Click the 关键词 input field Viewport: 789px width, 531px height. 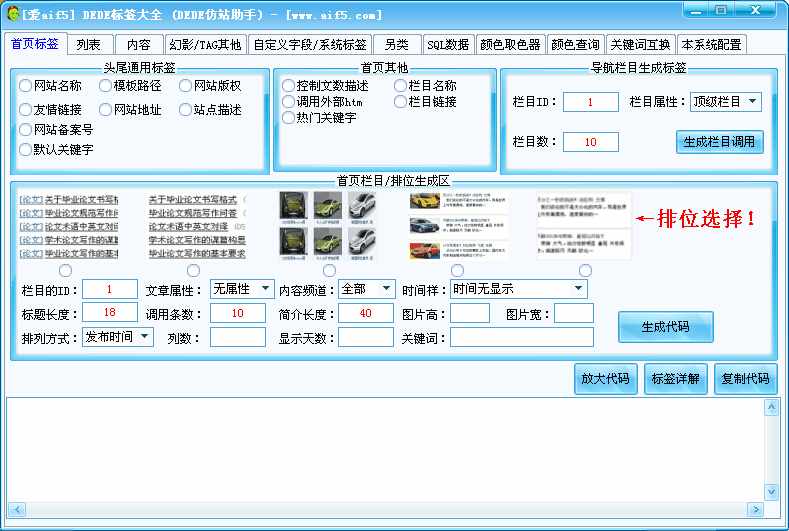(x=522, y=337)
